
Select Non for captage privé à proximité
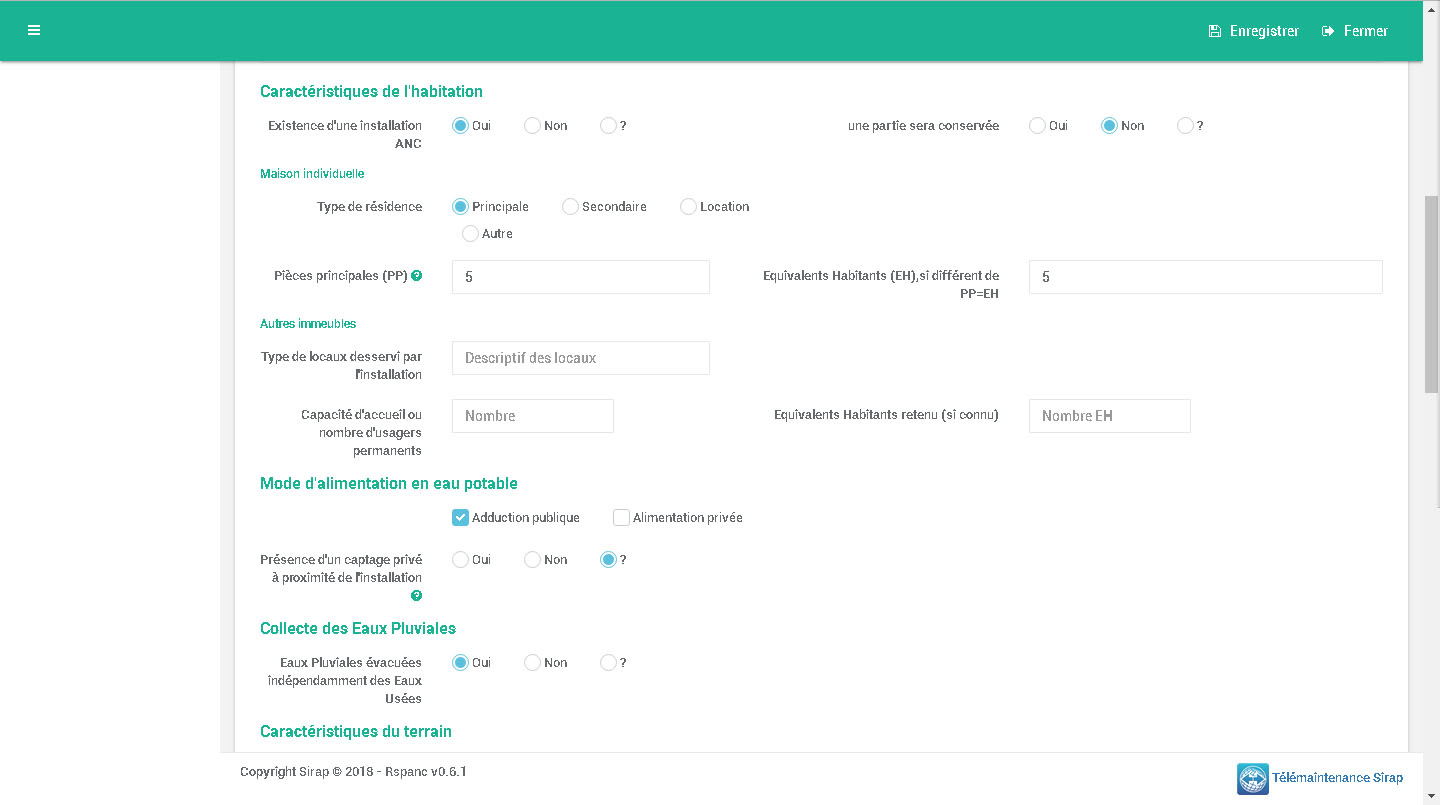point(532,560)
